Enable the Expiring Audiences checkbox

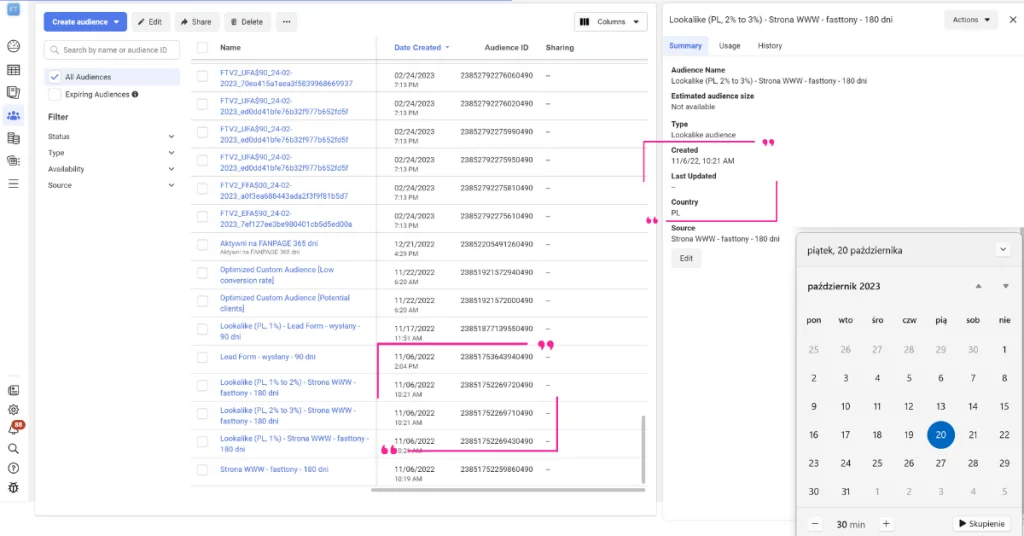coord(55,94)
